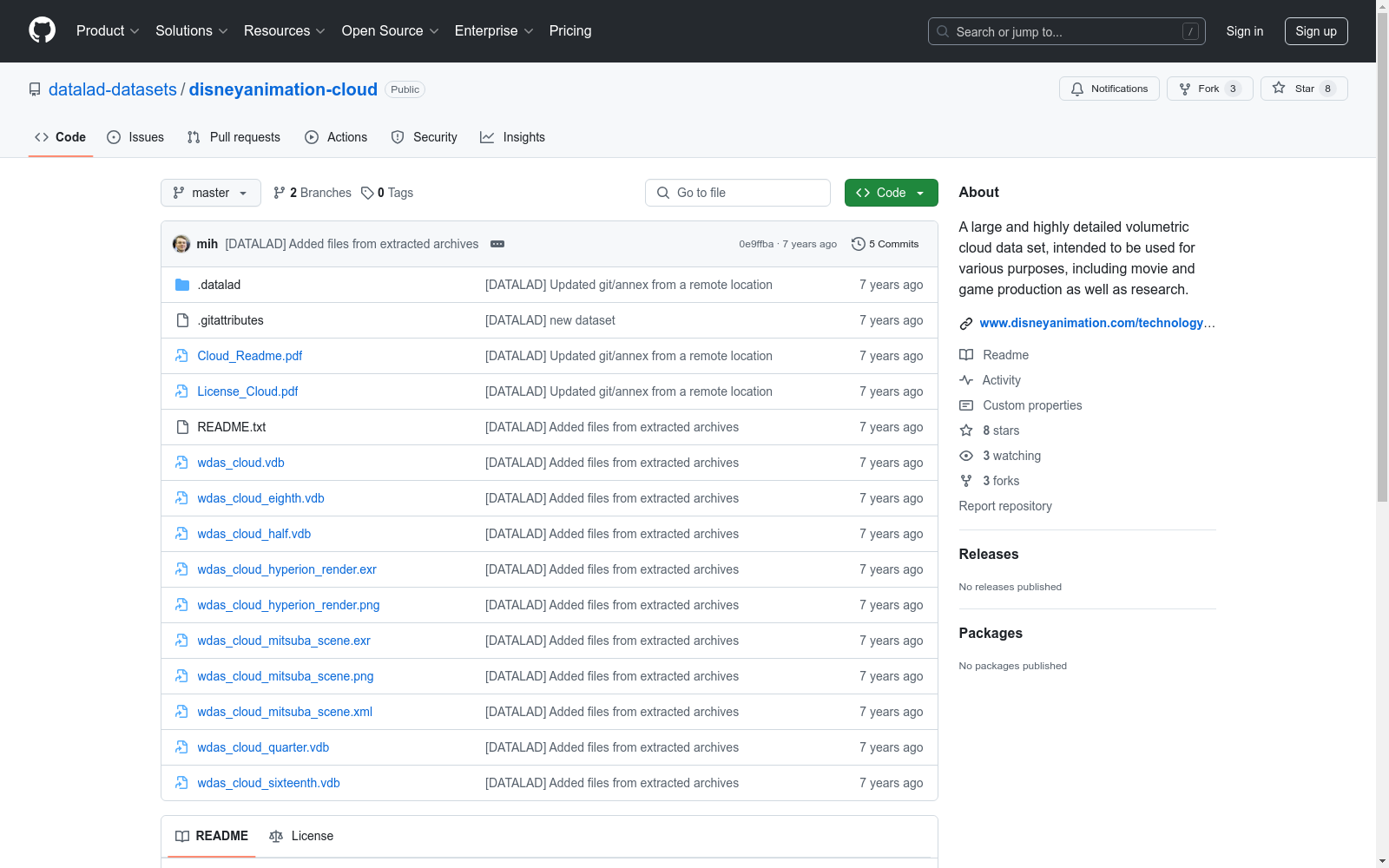
Task: View the 2 Branches list
Action: click(x=313, y=193)
